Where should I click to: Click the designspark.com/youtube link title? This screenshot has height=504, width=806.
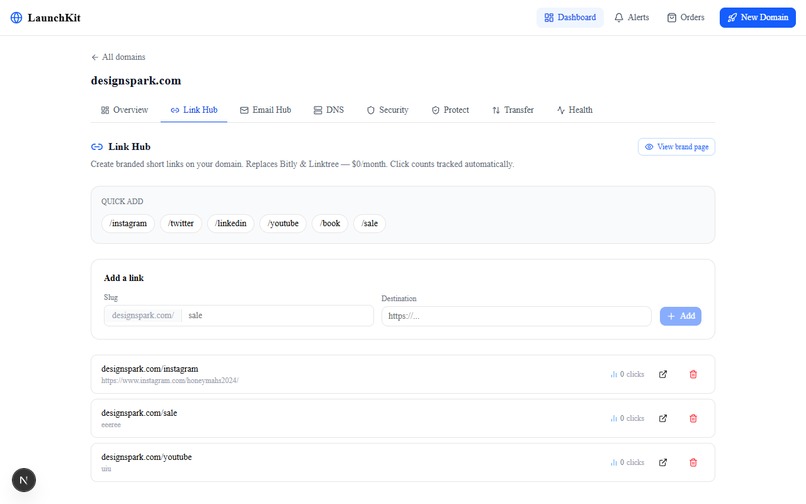point(146,457)
